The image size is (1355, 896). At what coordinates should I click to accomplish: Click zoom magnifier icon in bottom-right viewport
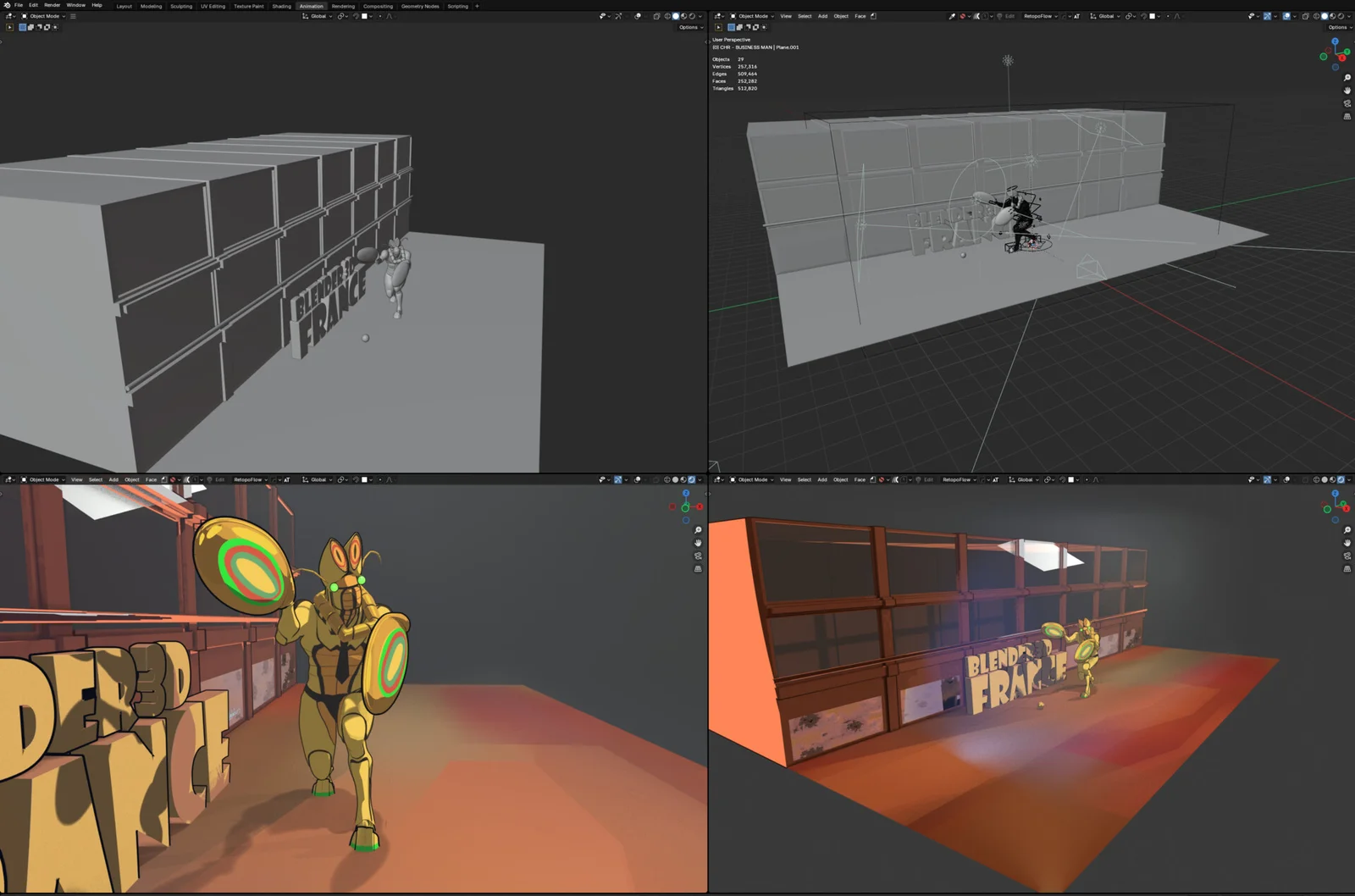click(x=1347, y=530)
